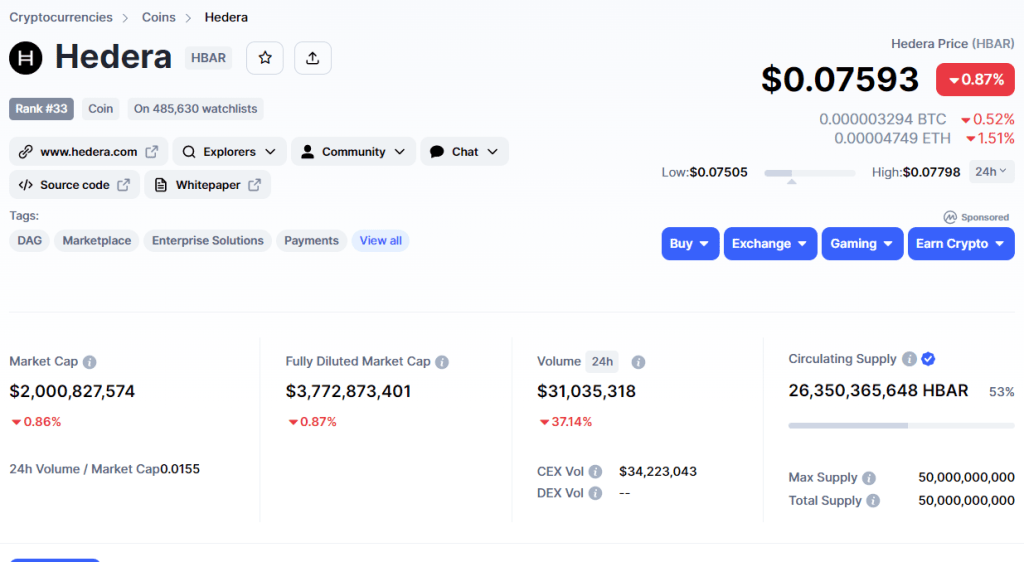Click the Total Supply value 50,000,000,000

(x=967, y=500)
